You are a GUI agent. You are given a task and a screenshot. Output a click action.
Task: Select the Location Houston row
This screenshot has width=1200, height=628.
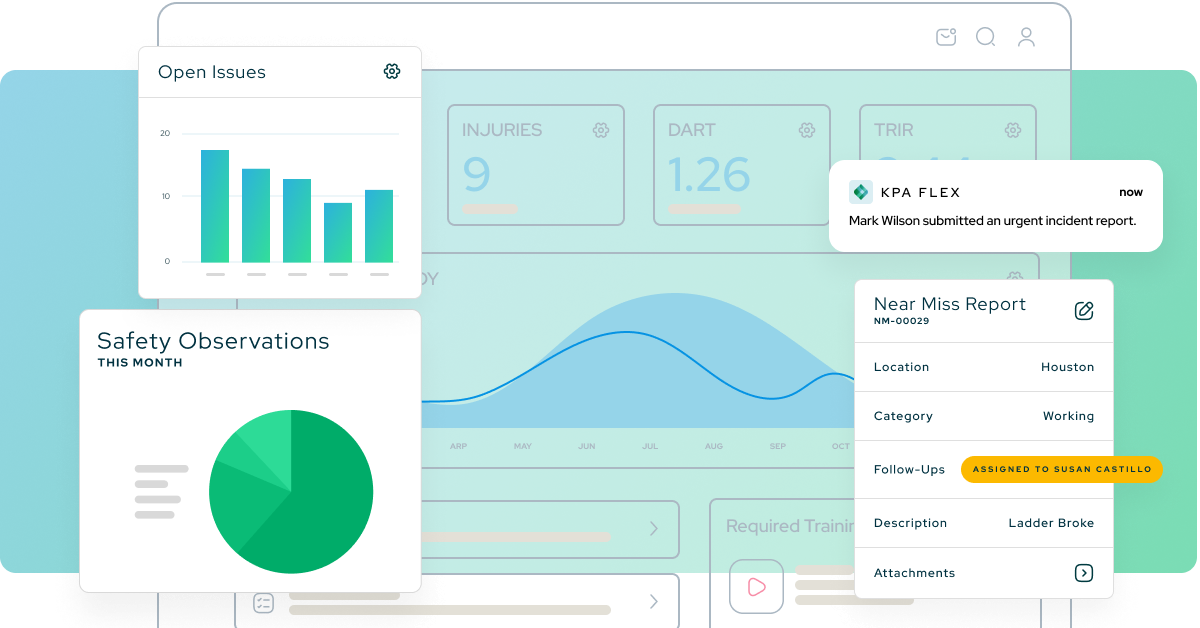(x=983, y=367)
